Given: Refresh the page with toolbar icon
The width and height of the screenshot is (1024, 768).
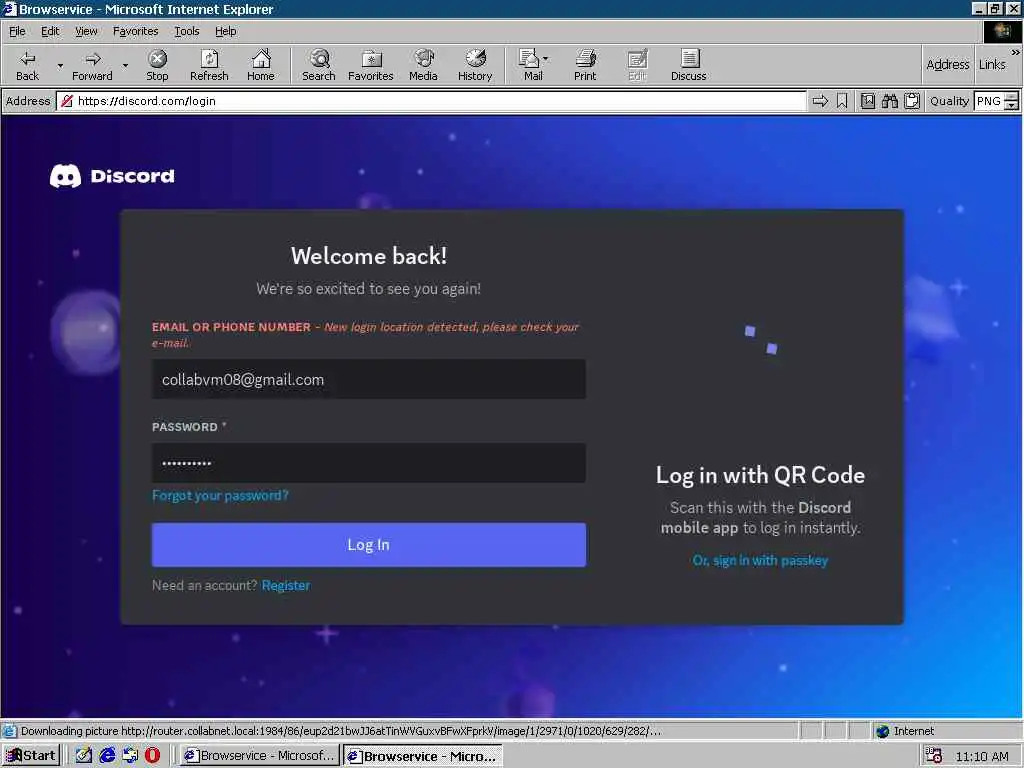Looking at the screenshot, I should 209,65.
